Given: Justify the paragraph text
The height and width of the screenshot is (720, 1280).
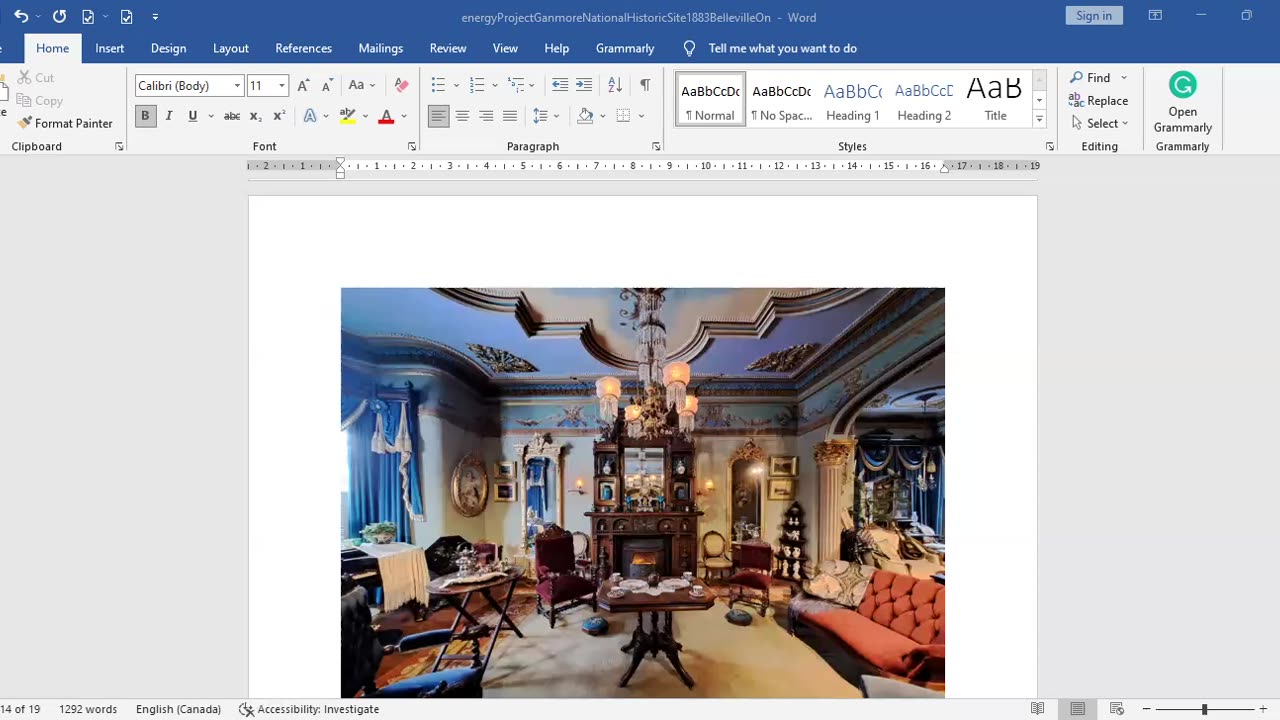Looking at the screenshot, I should (x=510, y=116).
